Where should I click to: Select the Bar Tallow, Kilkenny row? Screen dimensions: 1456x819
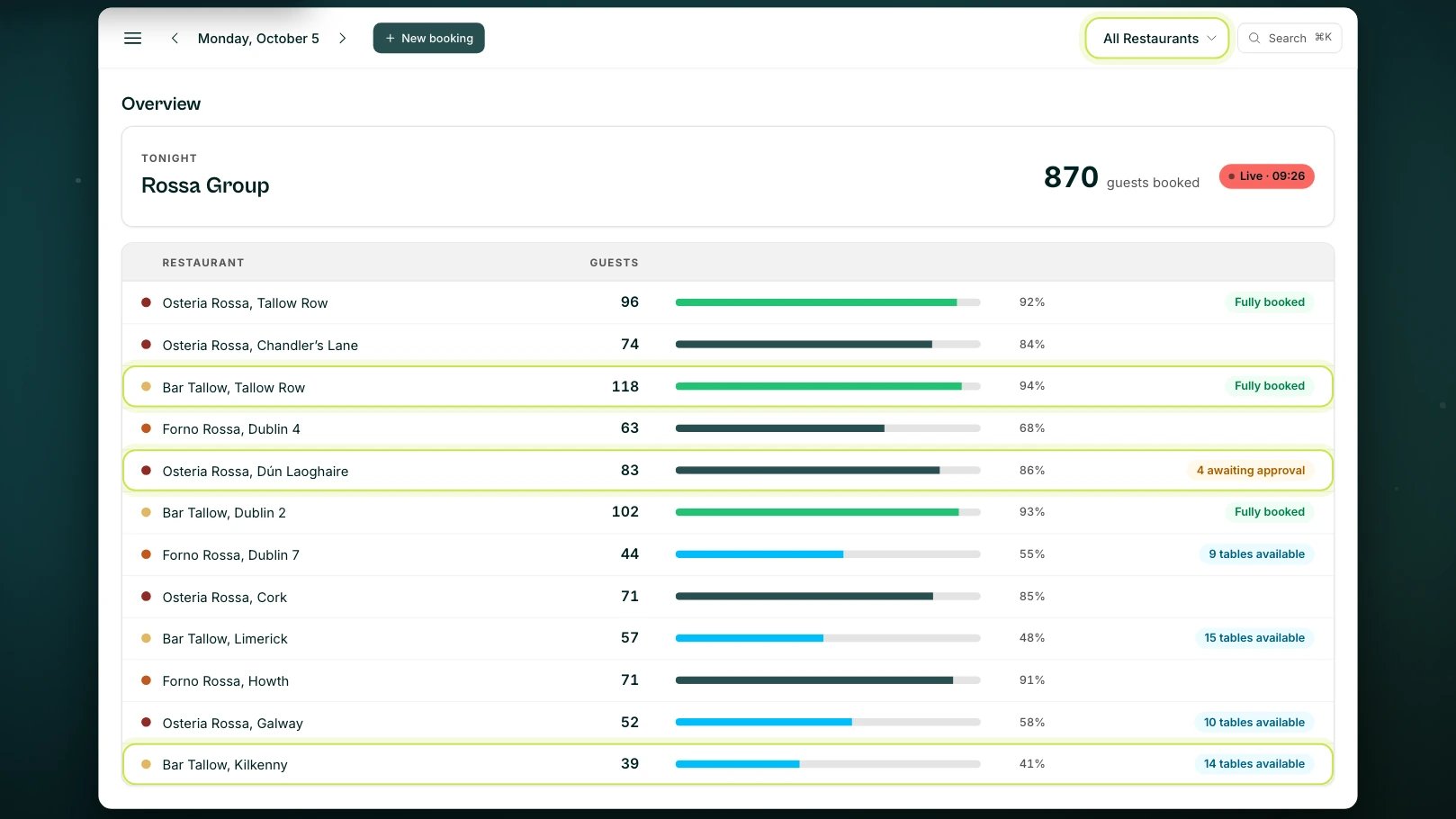click(727, 764)
